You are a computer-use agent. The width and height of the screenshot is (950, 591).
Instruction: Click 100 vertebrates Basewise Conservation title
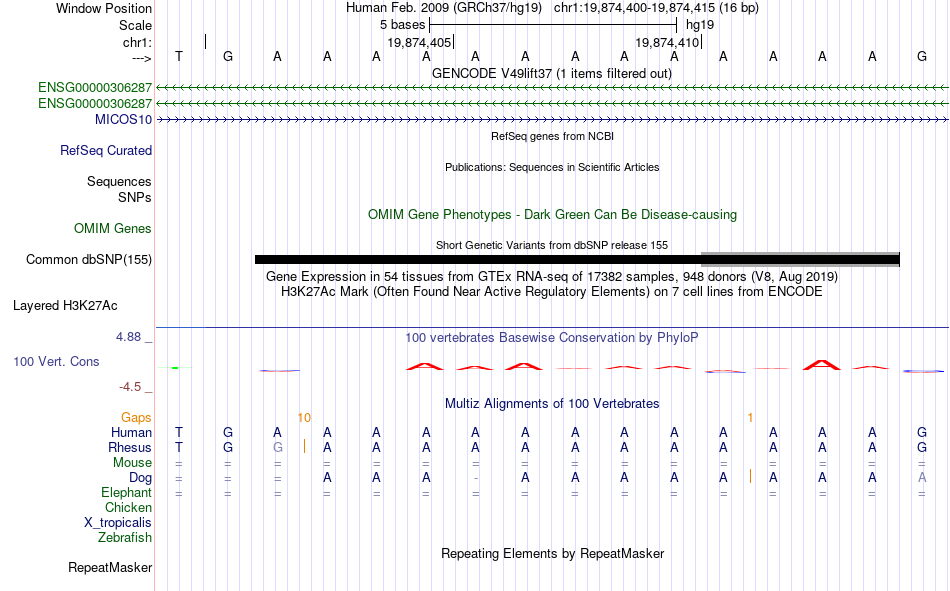coord(552,338)
